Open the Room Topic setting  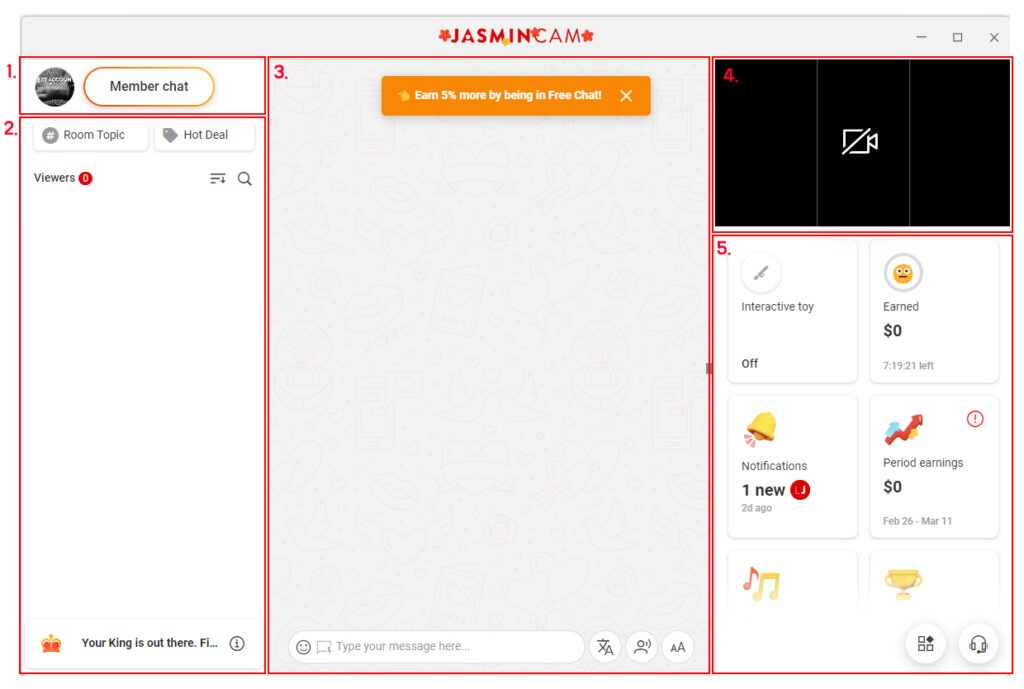[x=91, y=135]
